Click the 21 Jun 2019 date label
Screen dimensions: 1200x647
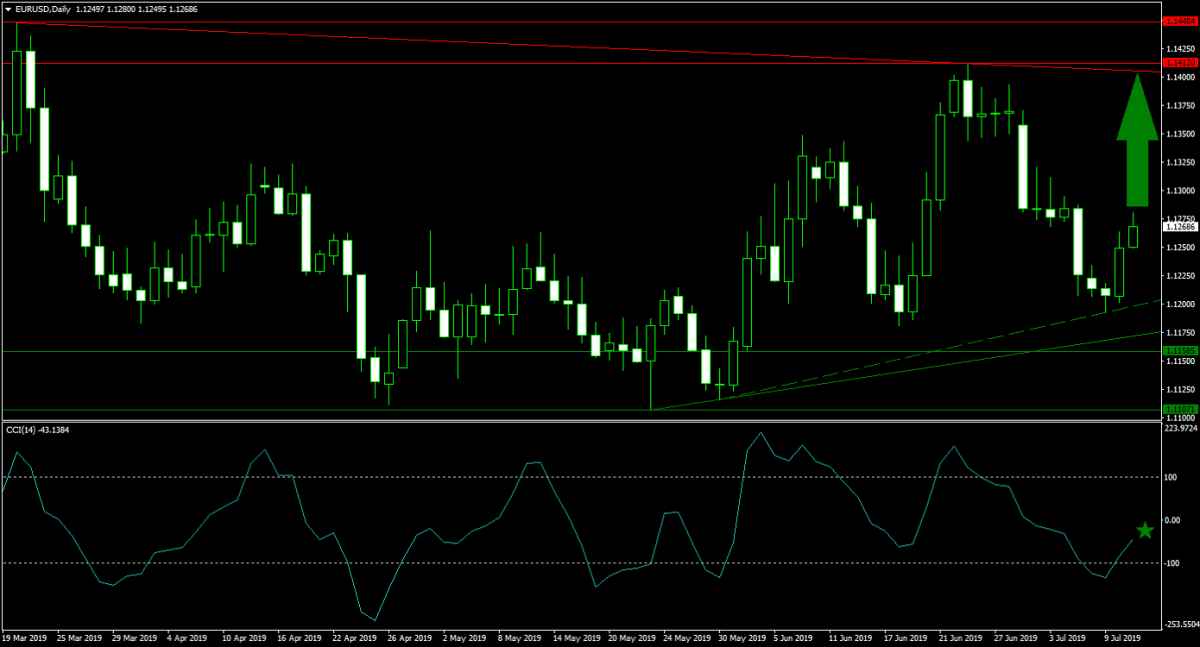[x=959, y=637]
